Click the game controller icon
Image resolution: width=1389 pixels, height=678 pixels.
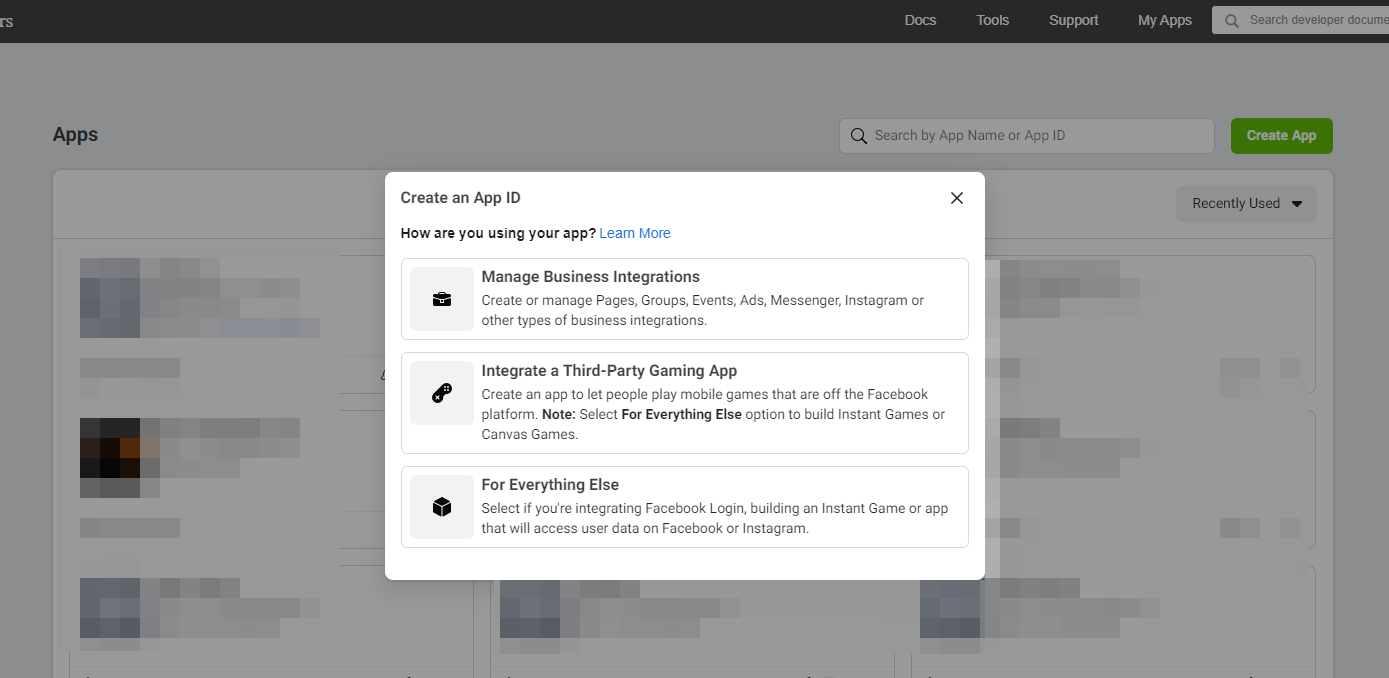442,393
